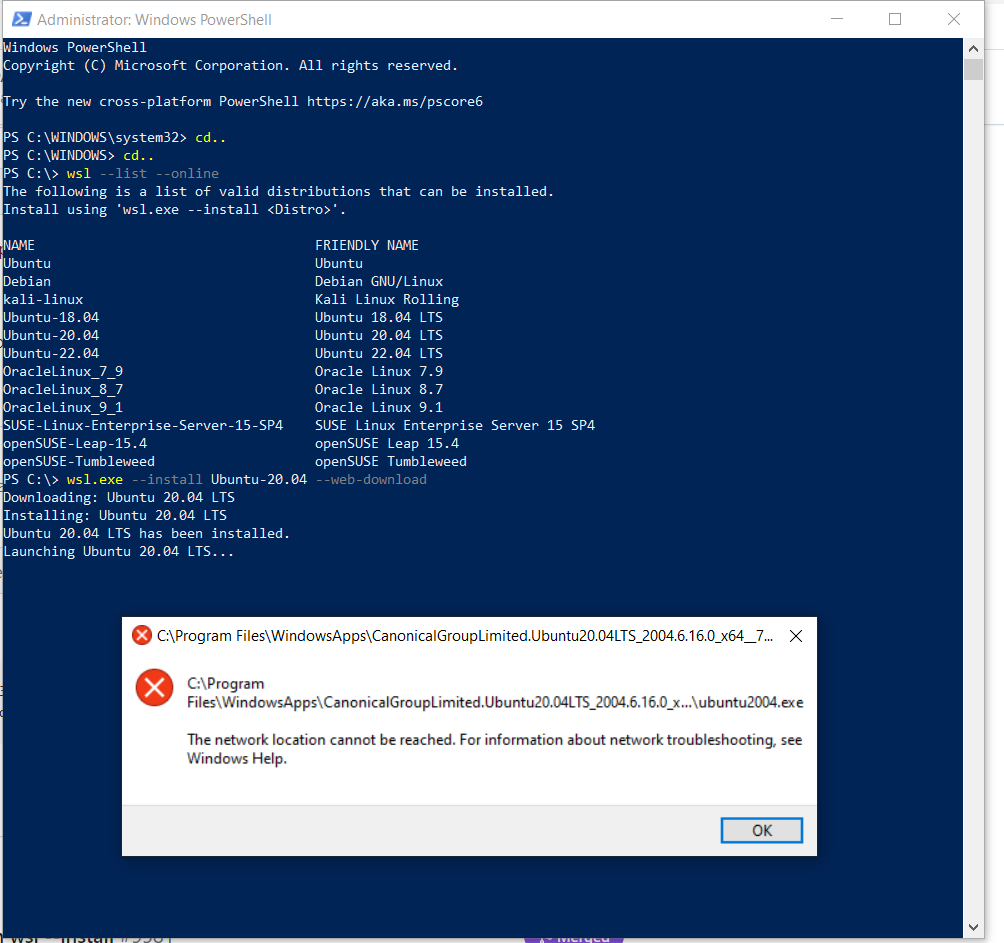
Task: Click 'openSUSE-Tumbleweed' in the distro list
Action: click(79, 461)
